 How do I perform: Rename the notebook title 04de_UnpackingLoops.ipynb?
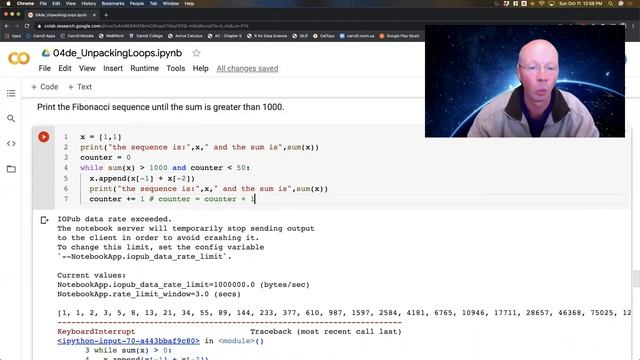coord(118,53)
